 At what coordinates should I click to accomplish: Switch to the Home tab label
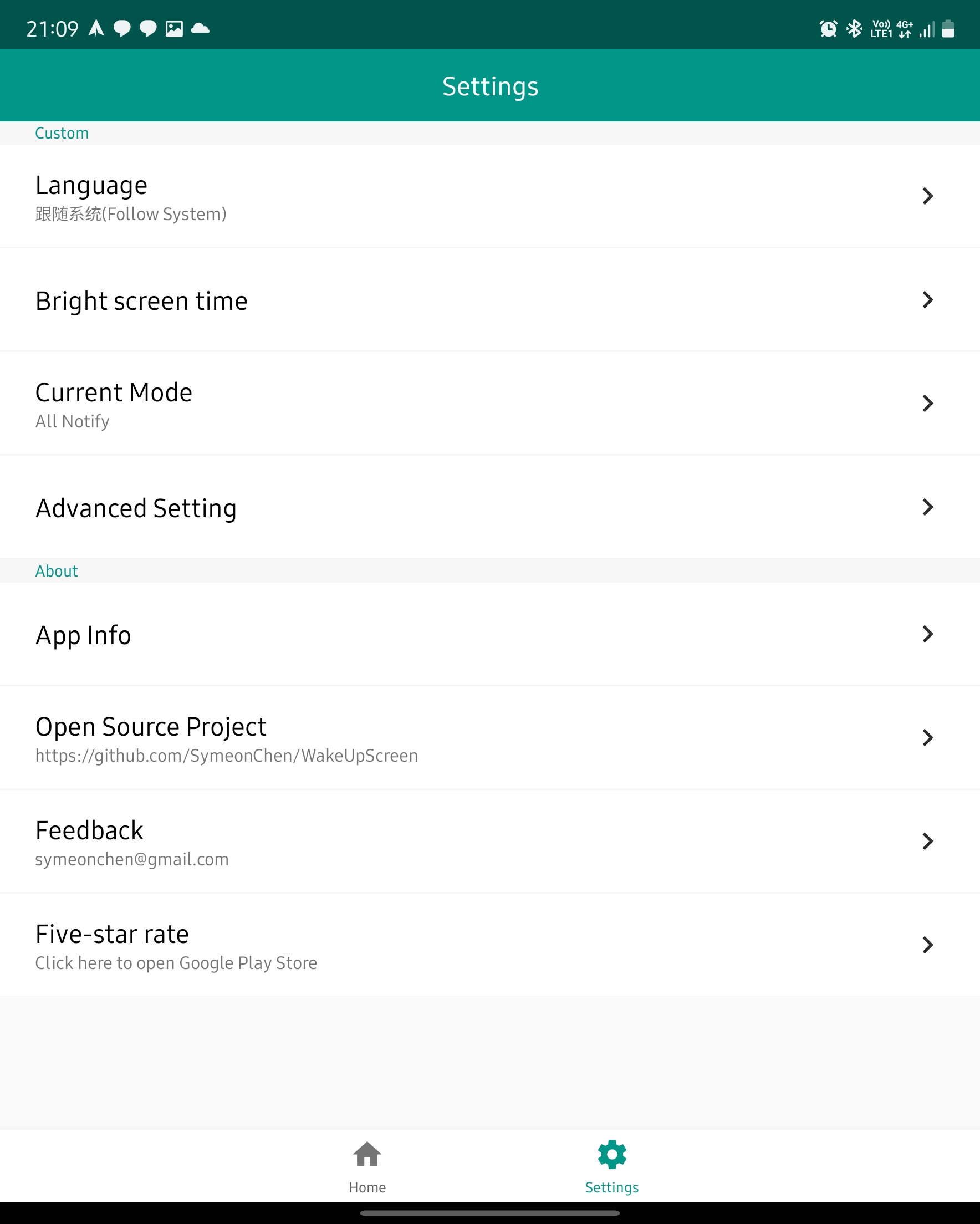(x=367, y=1187)
